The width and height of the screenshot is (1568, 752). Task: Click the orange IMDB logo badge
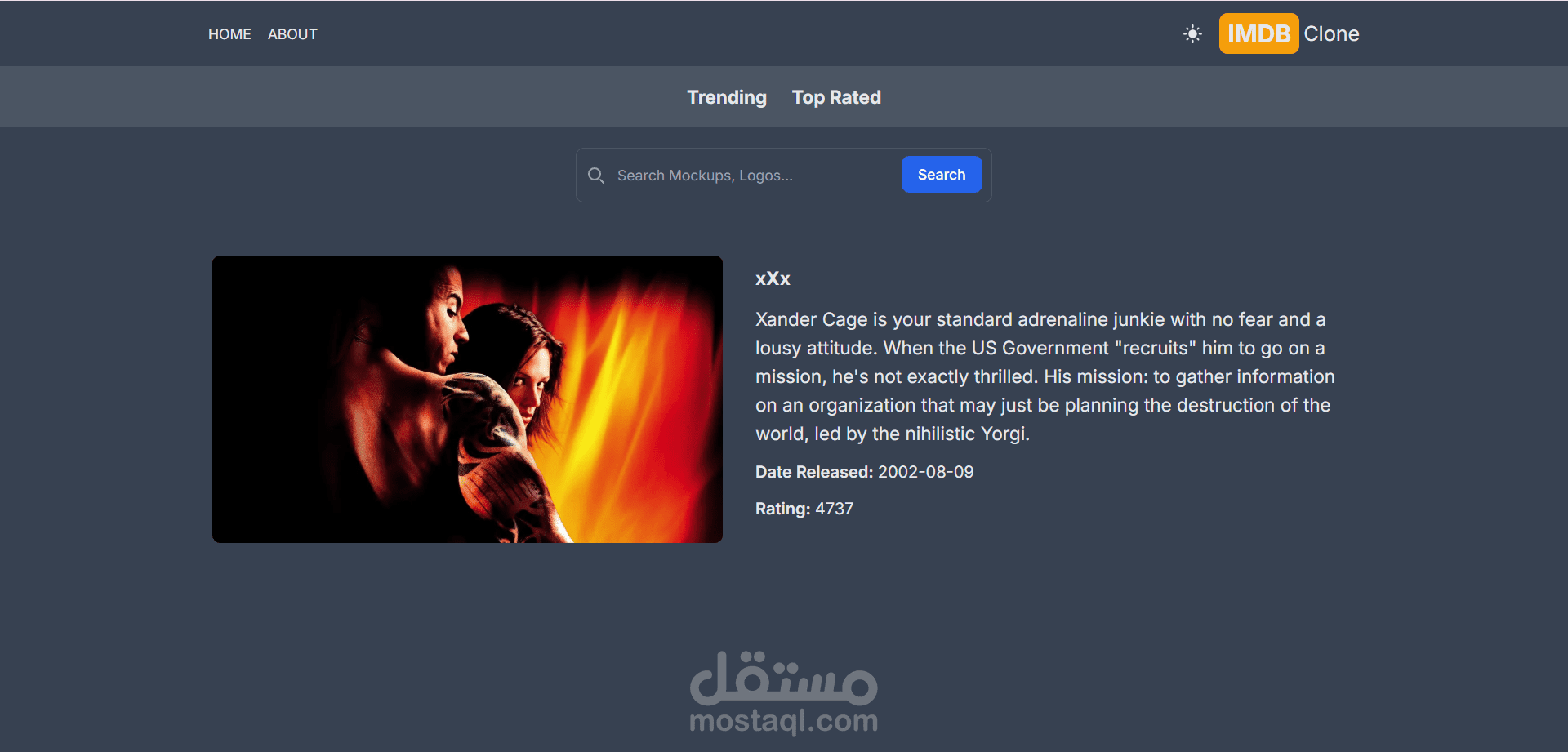click(x=1258, y=33)
